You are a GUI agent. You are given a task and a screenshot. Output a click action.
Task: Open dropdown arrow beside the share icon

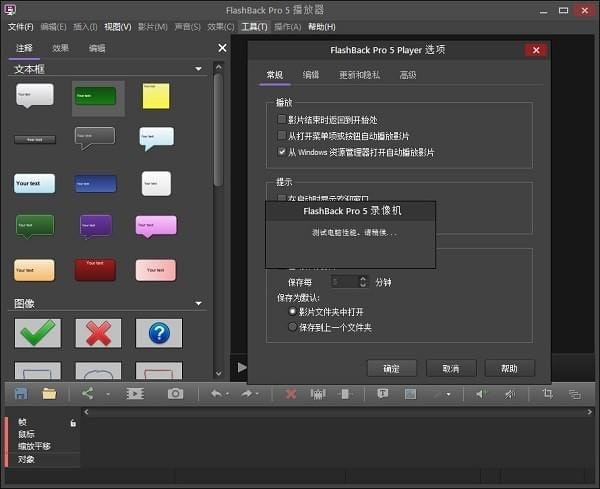(106, 394)
